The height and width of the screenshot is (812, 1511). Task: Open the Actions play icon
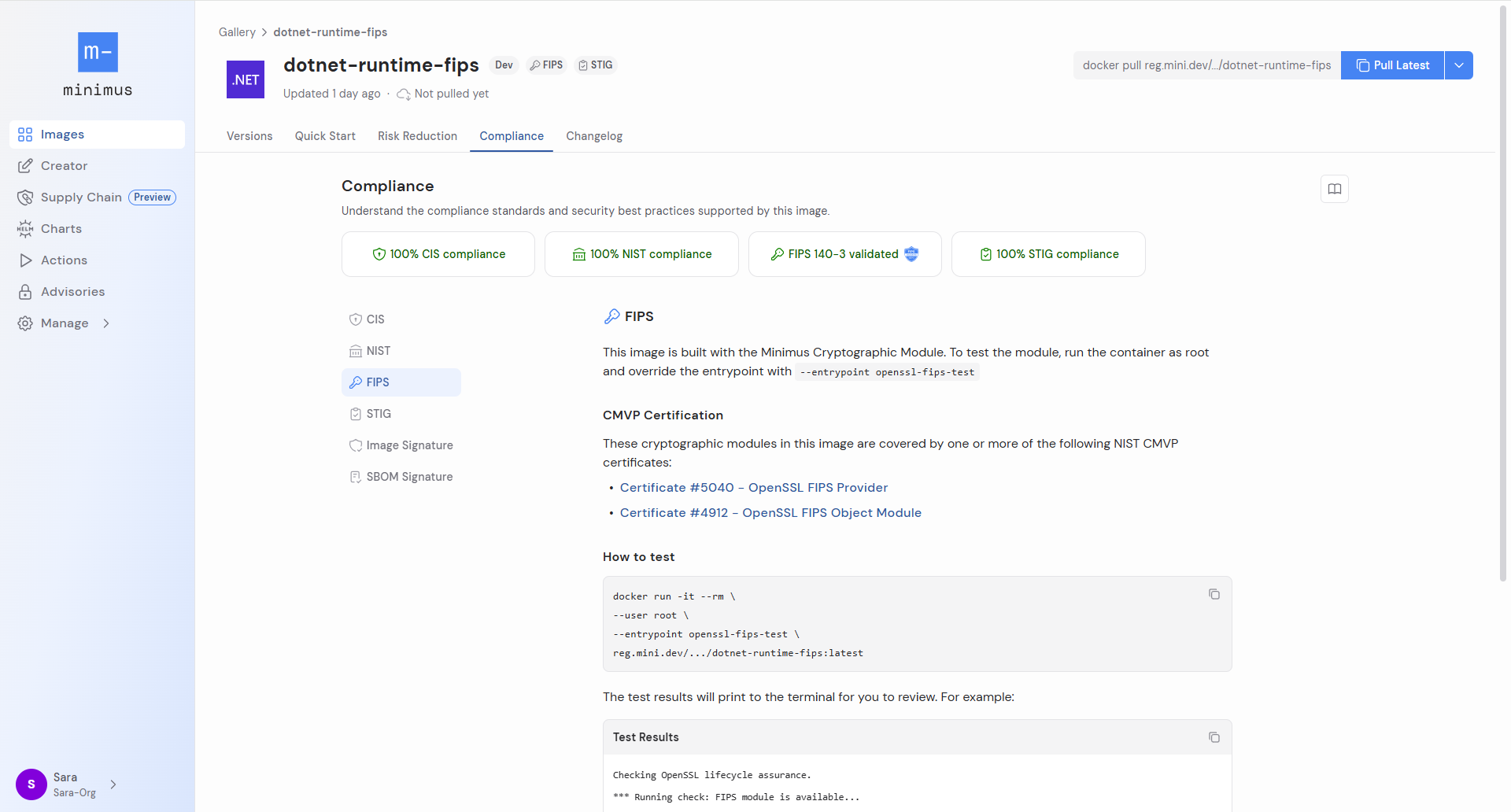click(x=25, y=260)
